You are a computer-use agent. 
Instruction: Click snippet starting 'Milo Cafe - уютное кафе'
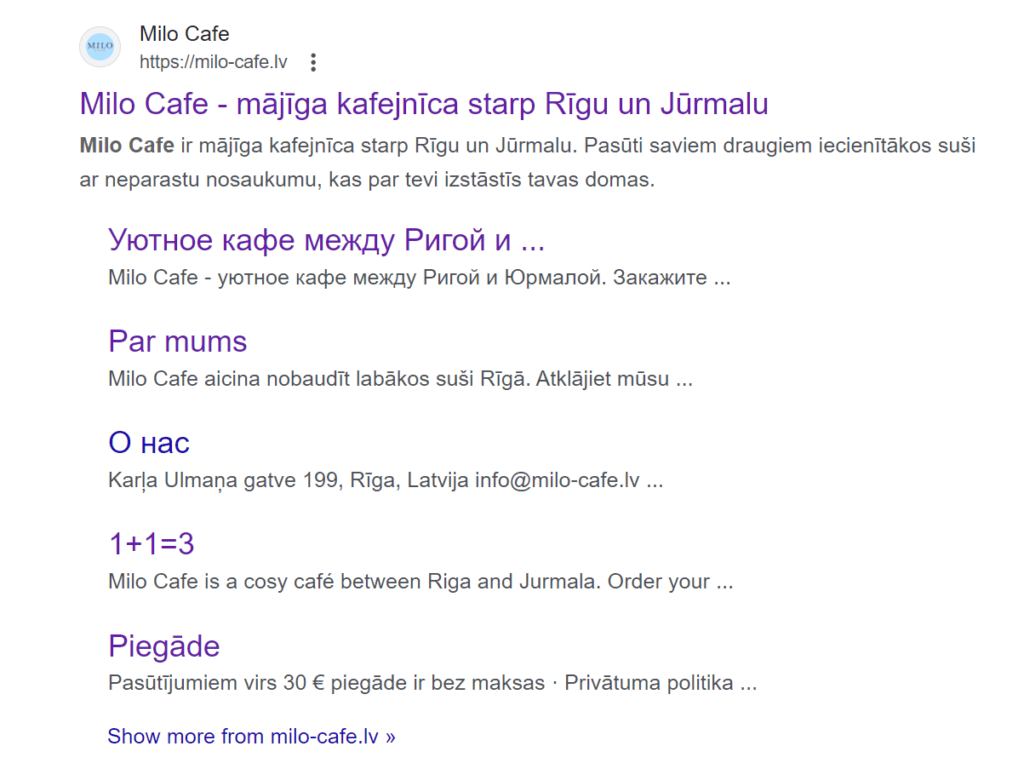coord(418,278)
